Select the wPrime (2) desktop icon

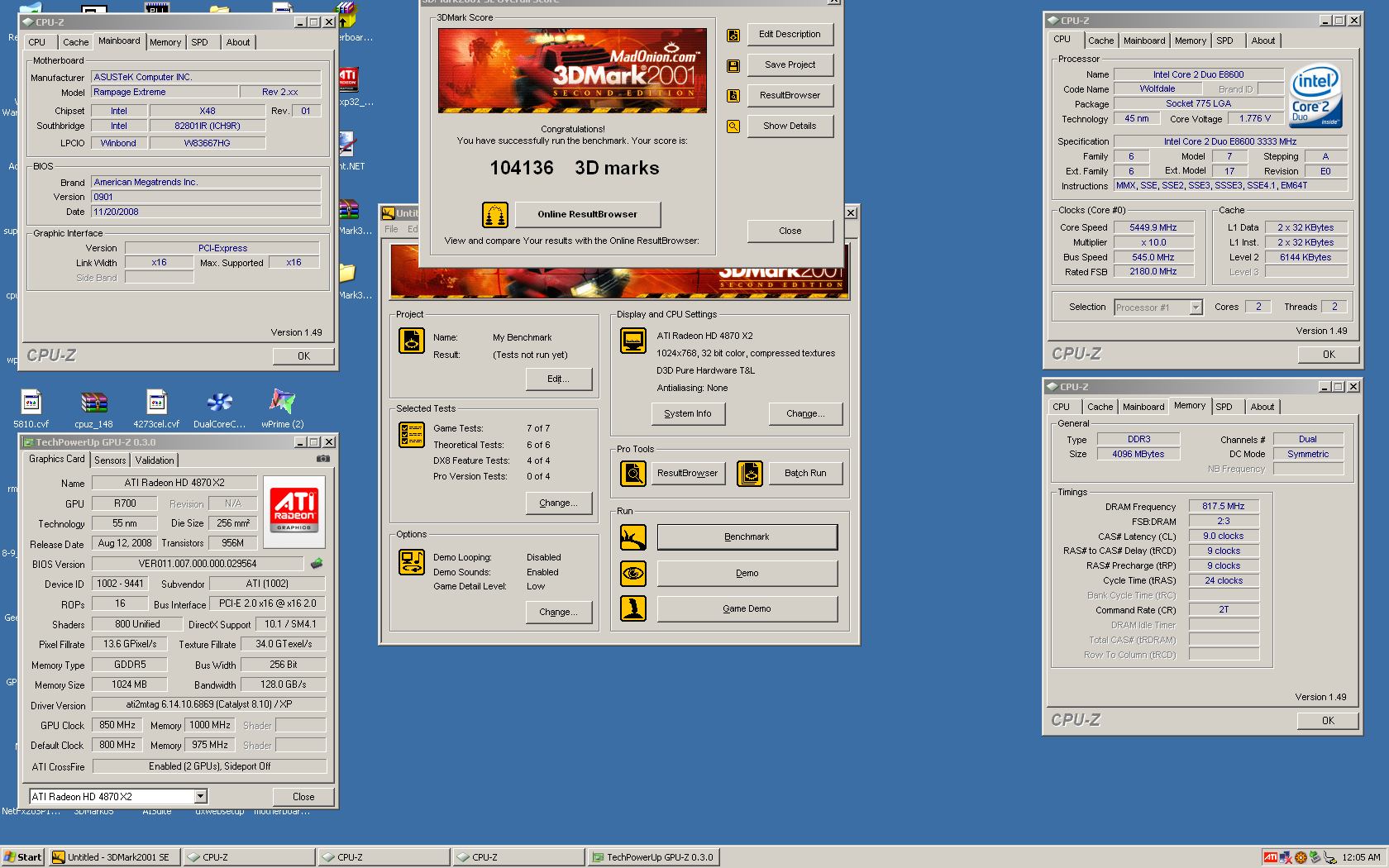(x=282, y=409)
